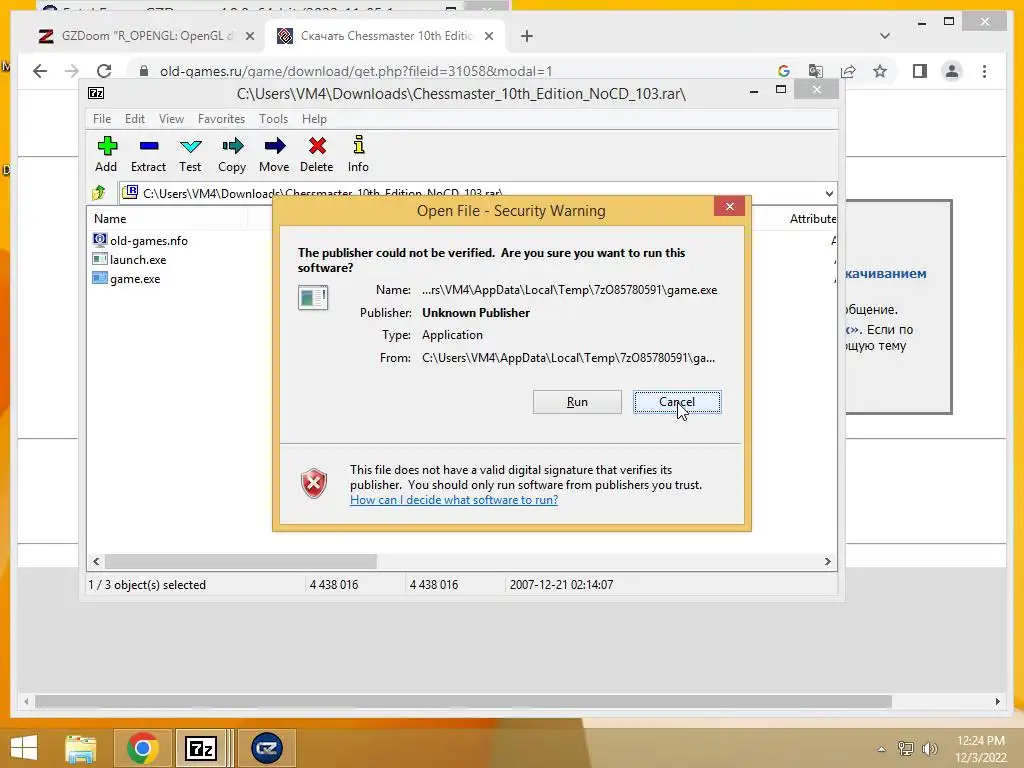Click the Test archive icon

pyautogui.click(x=190, y=154)
